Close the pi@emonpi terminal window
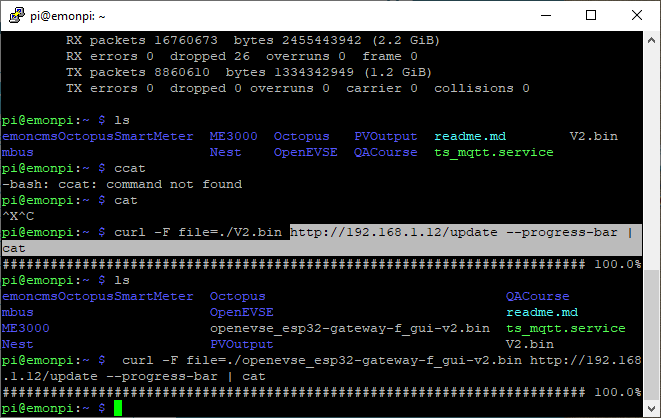This screenshot has width=661, height=418. tap(635, 15)
